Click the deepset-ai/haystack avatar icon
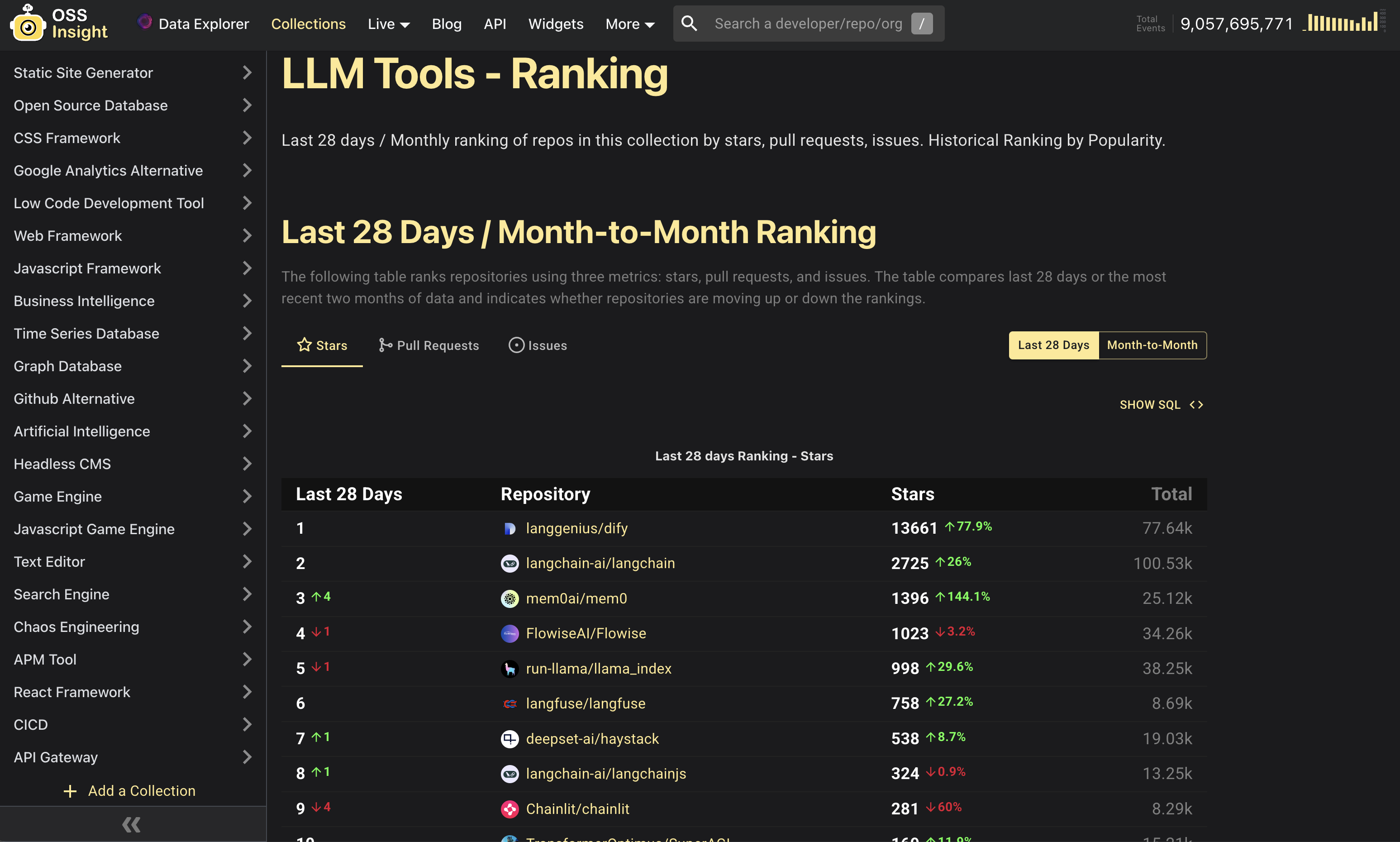Viewport: 1400px width, 842px height. click(509, 739)
